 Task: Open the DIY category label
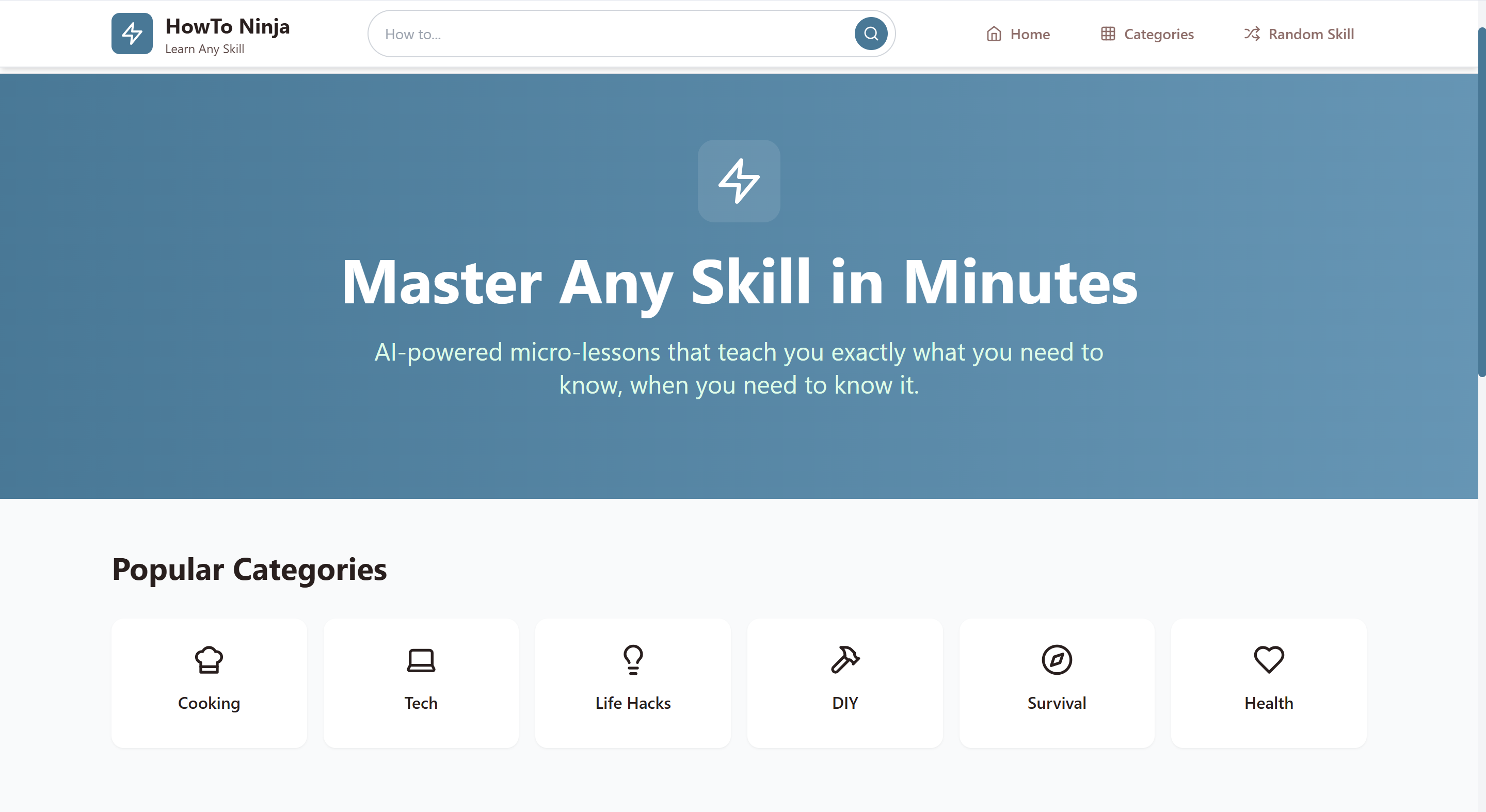(844, 703)
